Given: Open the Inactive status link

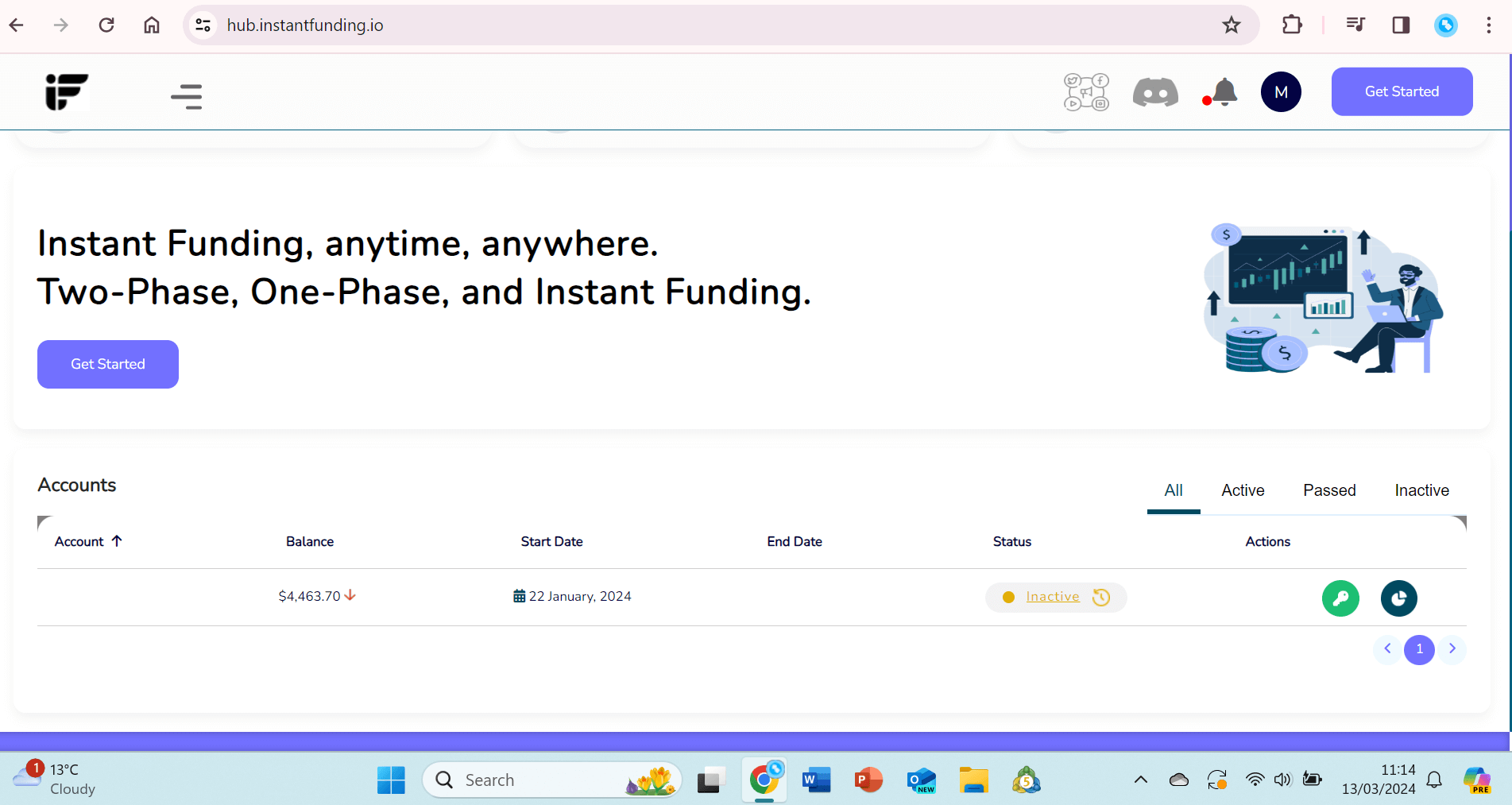Looking at the screenshot, I should [1053, 597].
